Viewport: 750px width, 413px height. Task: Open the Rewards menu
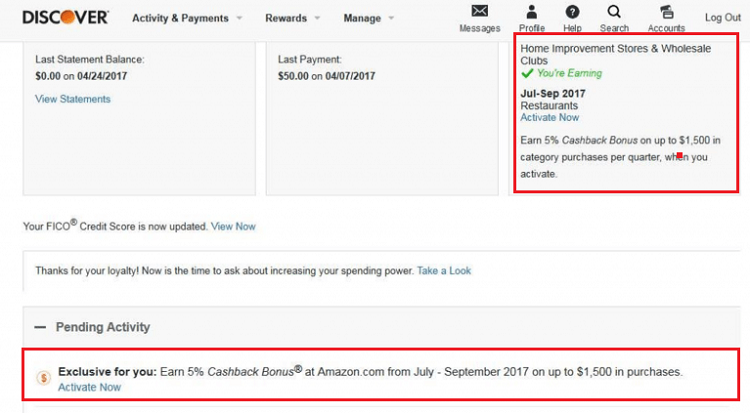[286, 18]
